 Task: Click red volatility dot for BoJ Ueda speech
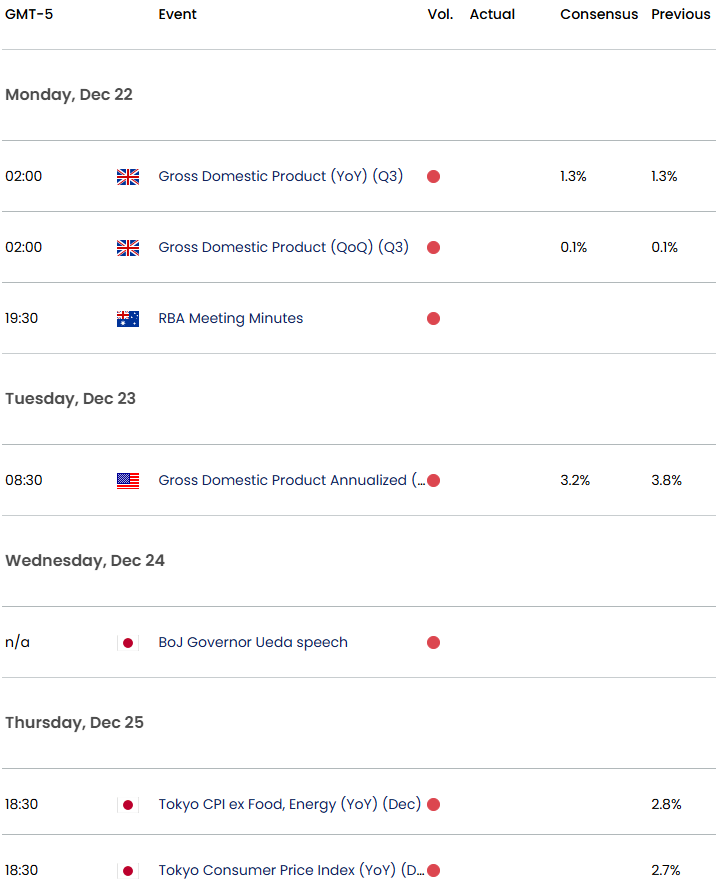[x=433, y=643]
